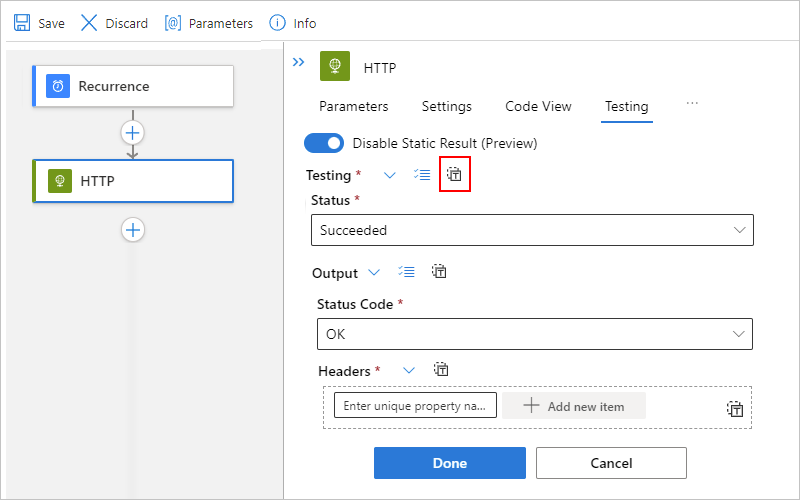
Task: Add a step below HTTP action
Action: (x=133, y=230)
